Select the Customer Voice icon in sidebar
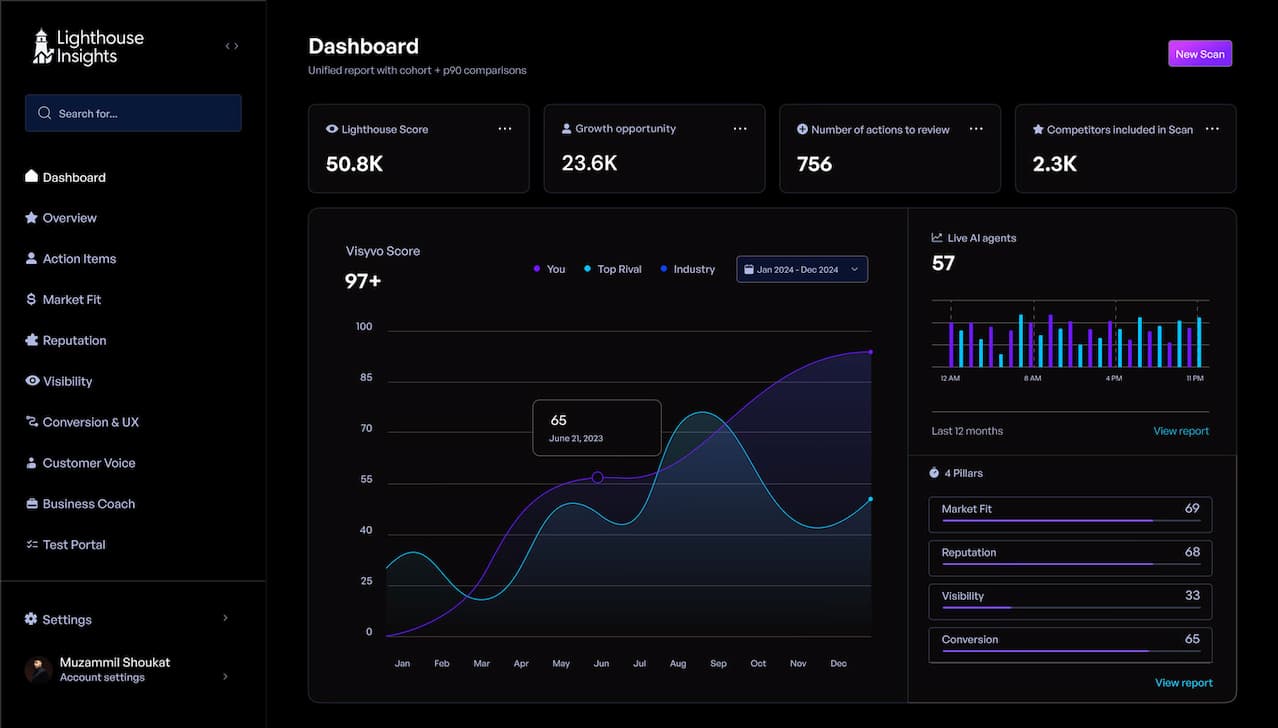1278x728 pixels. pyautogui.click(x=31, y=462)
